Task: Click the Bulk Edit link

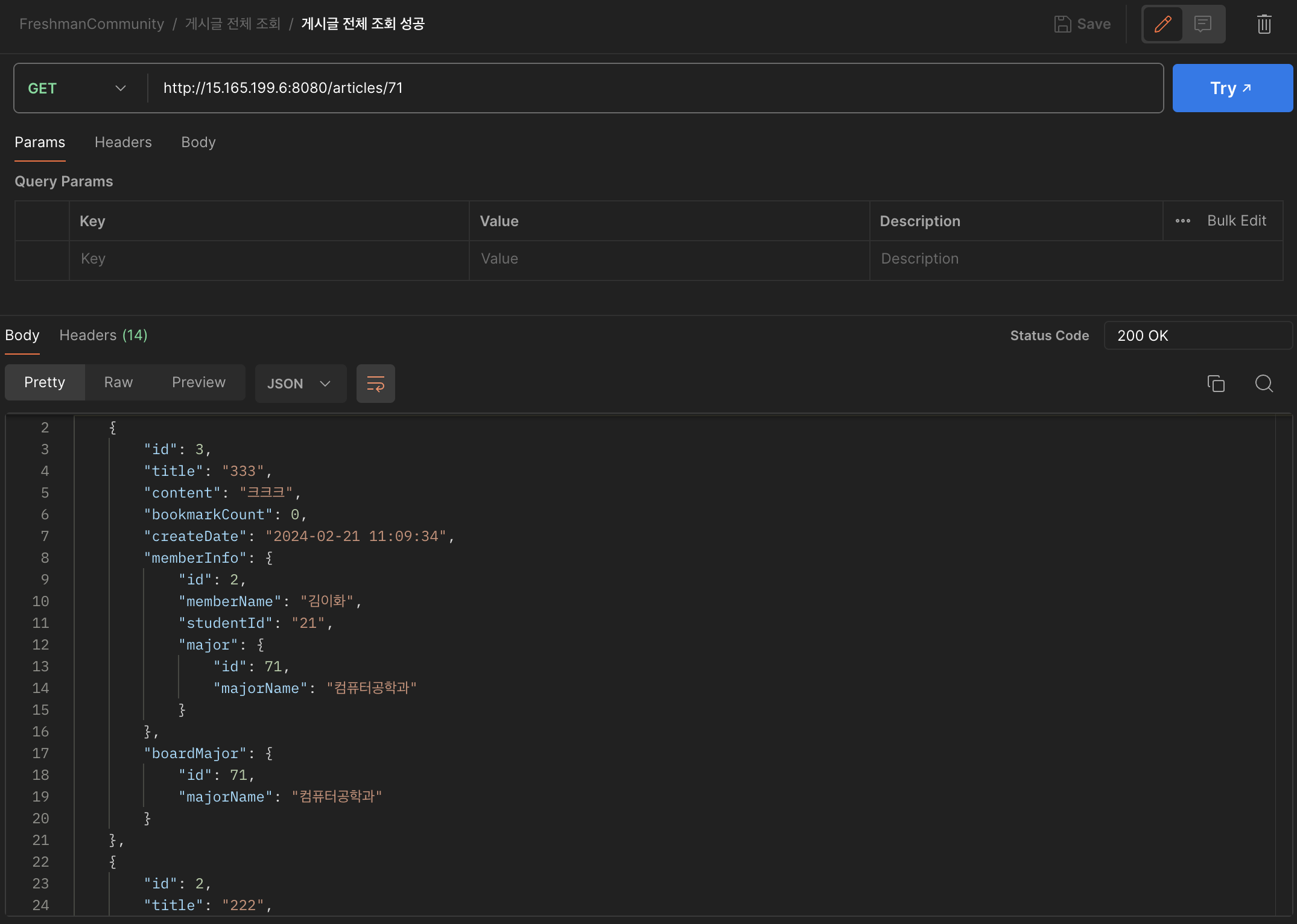Action: tap(1236, 221)
